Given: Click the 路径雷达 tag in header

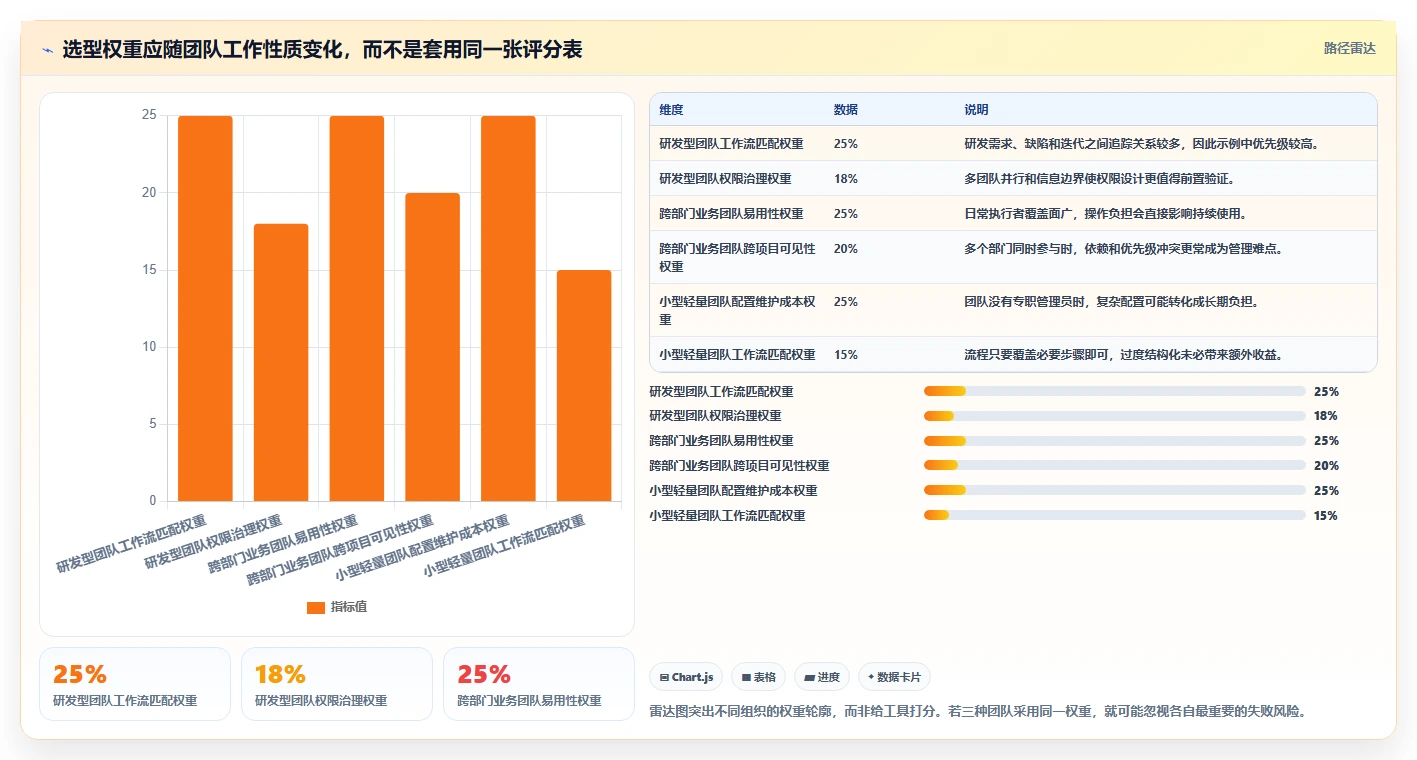Looking at the screenshot, I should point(1349,48).
